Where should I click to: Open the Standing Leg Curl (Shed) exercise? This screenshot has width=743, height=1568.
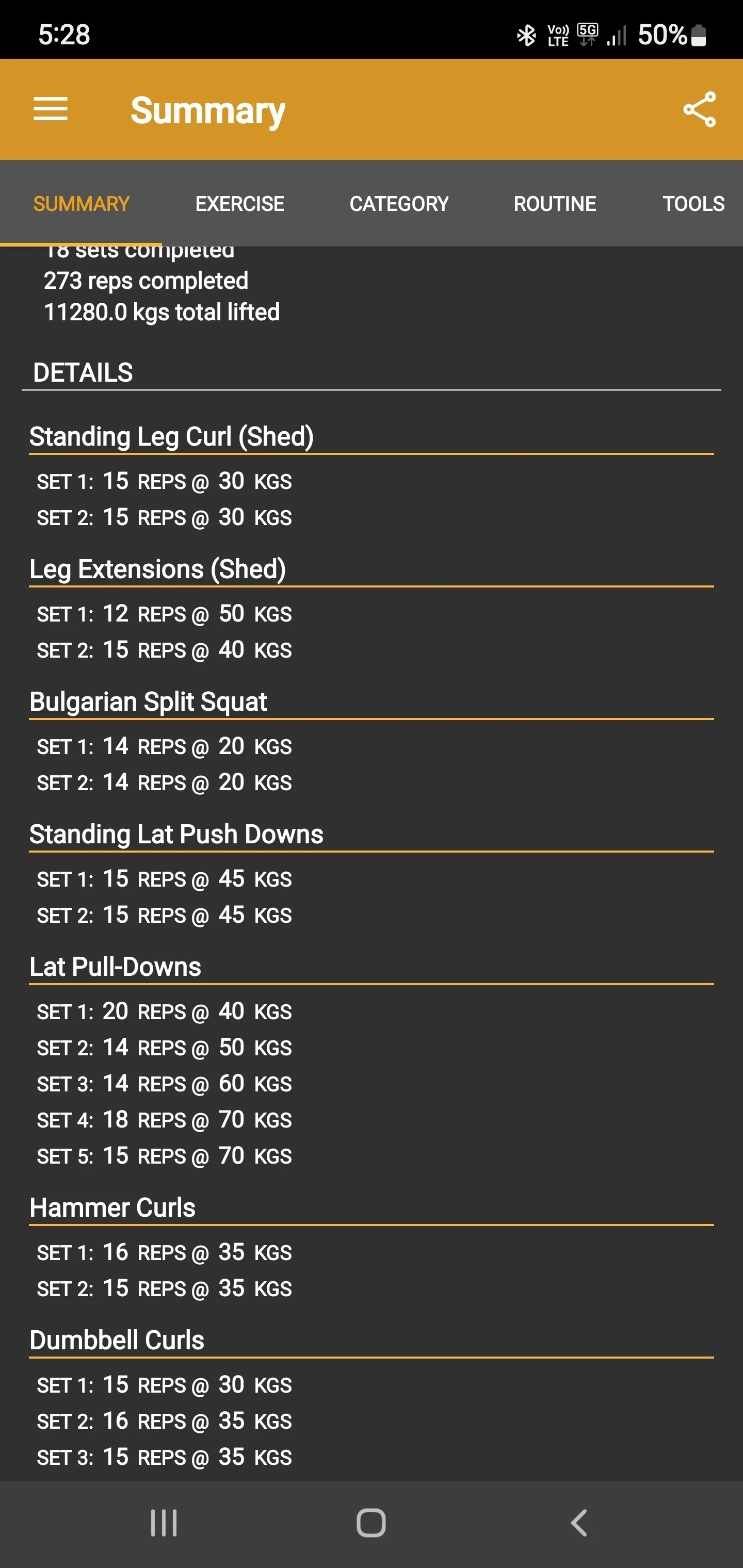click(x=171, y=436)
